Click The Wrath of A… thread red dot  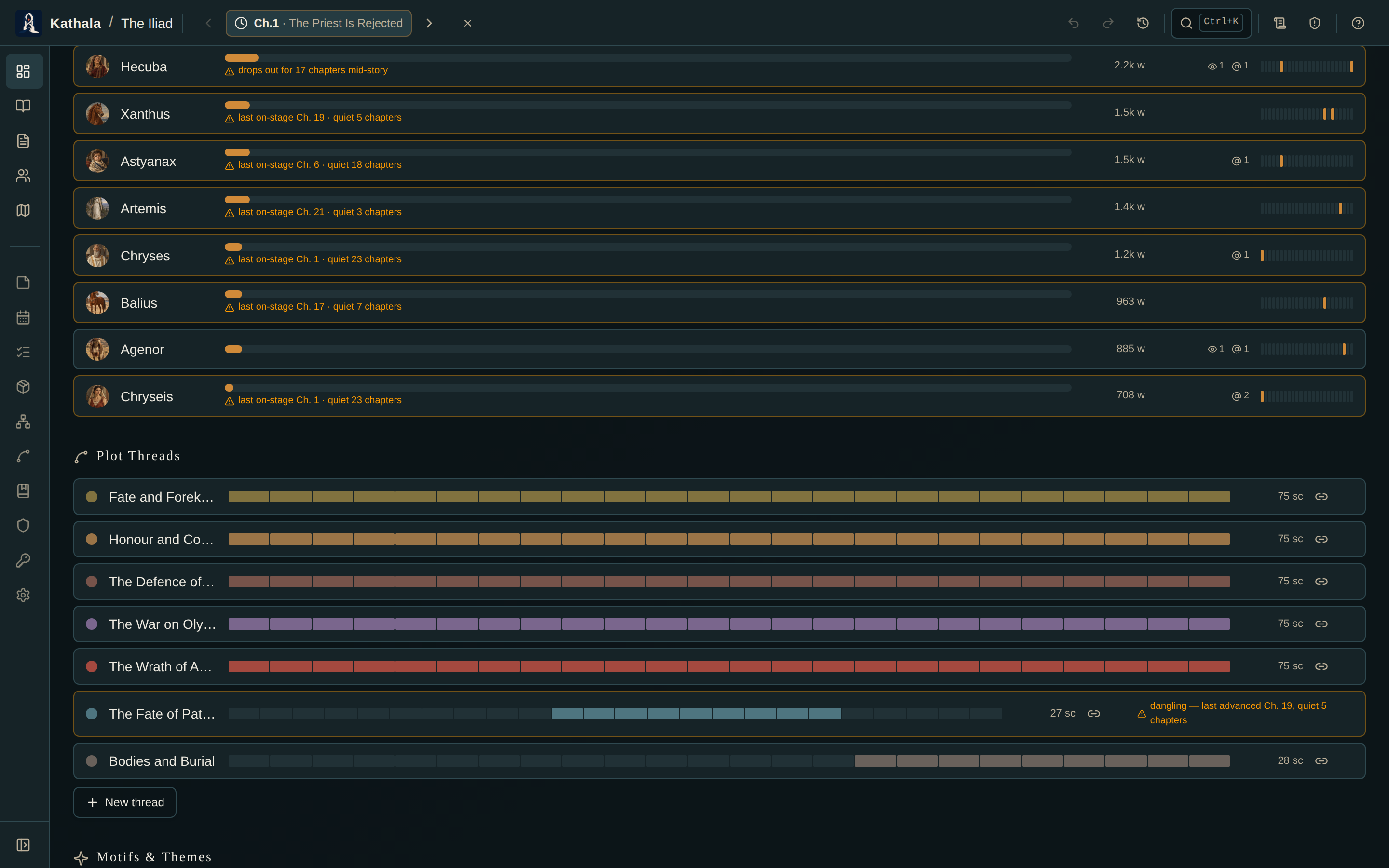(x=91, y=666)
